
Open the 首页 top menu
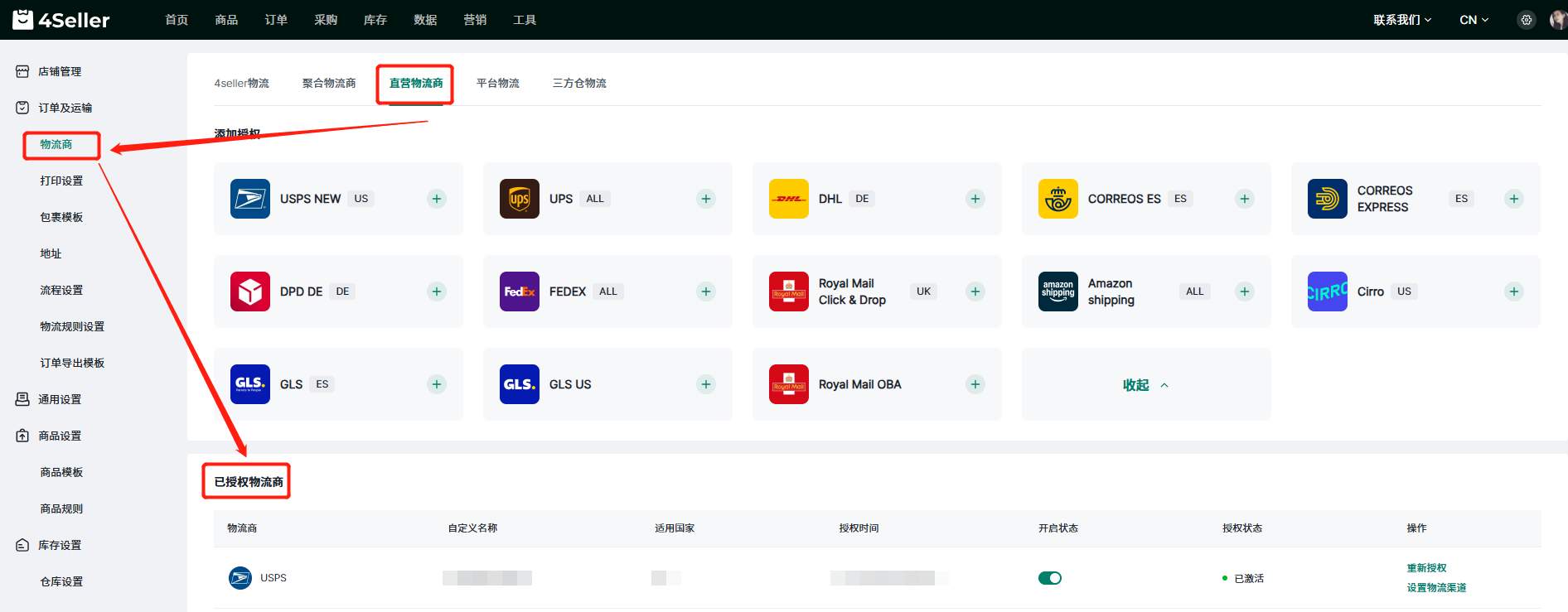tap(177, 20)
